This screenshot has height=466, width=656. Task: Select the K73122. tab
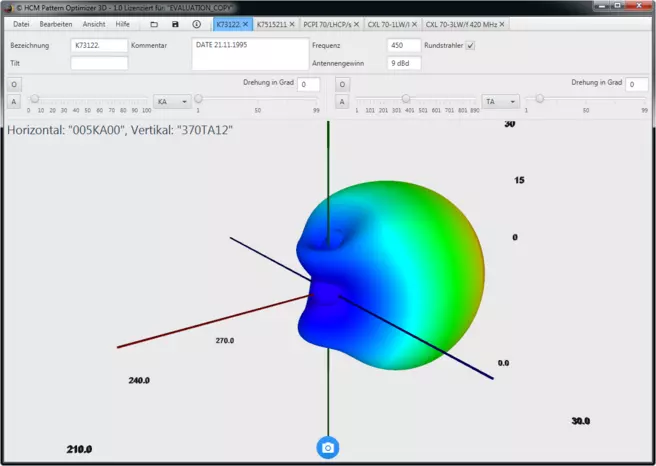tap(228, 24)
